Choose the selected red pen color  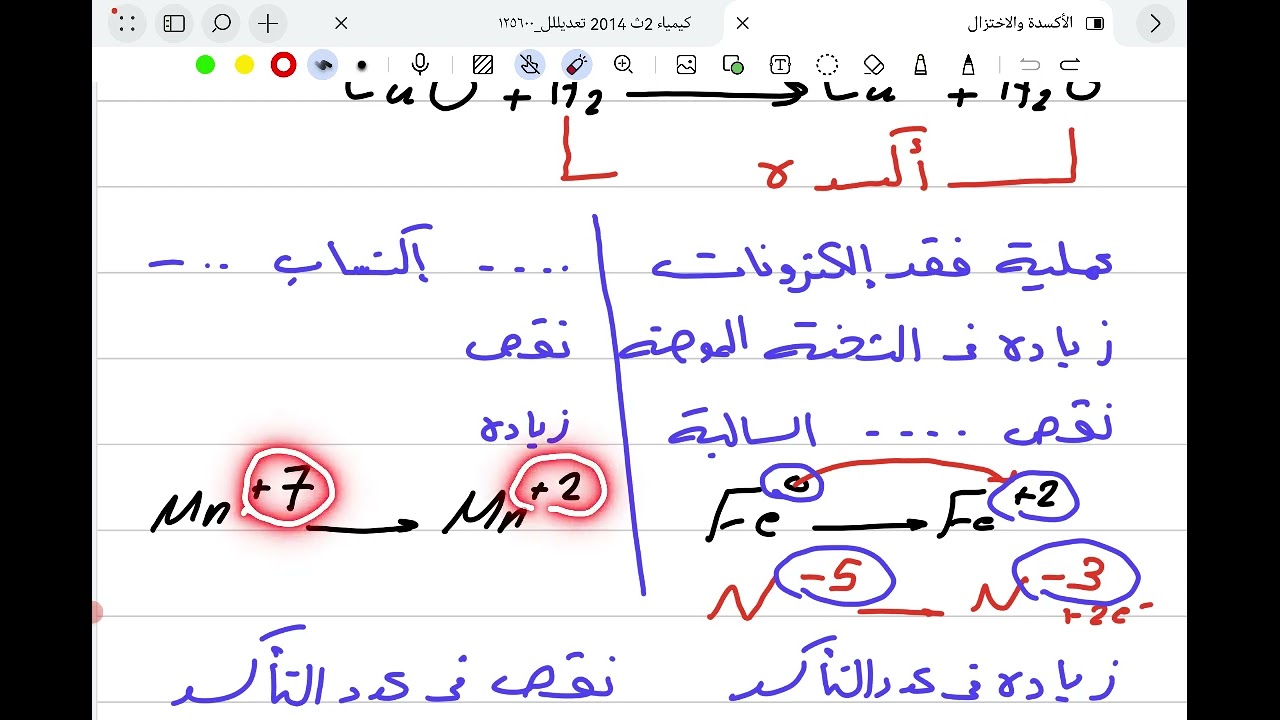coord(284,65)
